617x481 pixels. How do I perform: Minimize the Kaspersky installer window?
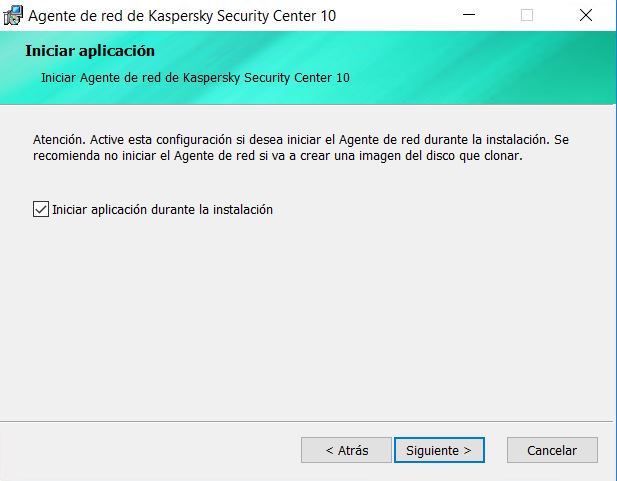[x=469, y=15]
